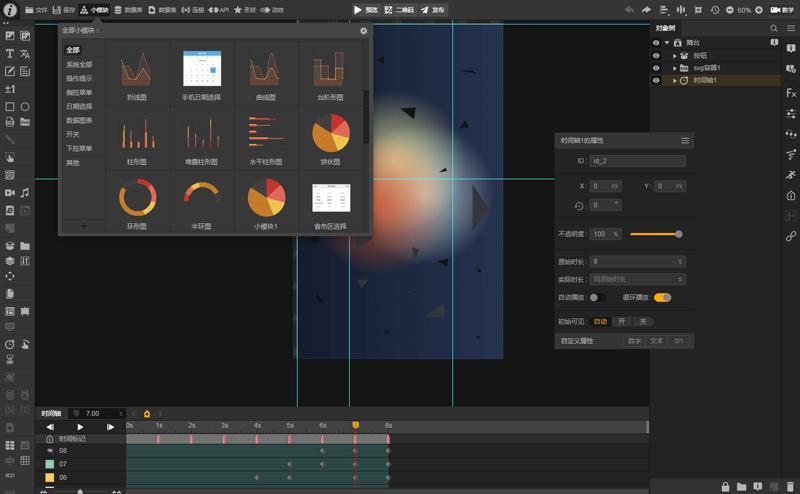The height and width of the screenshot is (494, 800).
Task: Toggle visibility of the highlighted timeline object
Action: (x=656, y=80)
